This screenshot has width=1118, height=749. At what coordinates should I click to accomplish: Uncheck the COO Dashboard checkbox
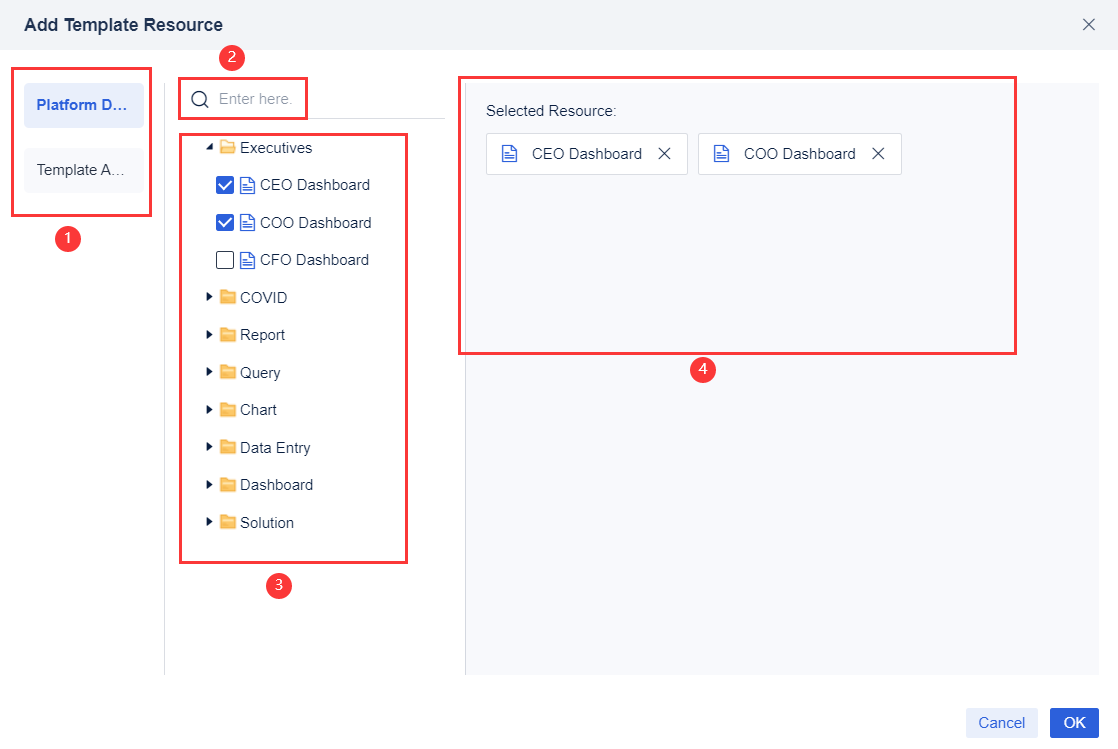[225, 222]
